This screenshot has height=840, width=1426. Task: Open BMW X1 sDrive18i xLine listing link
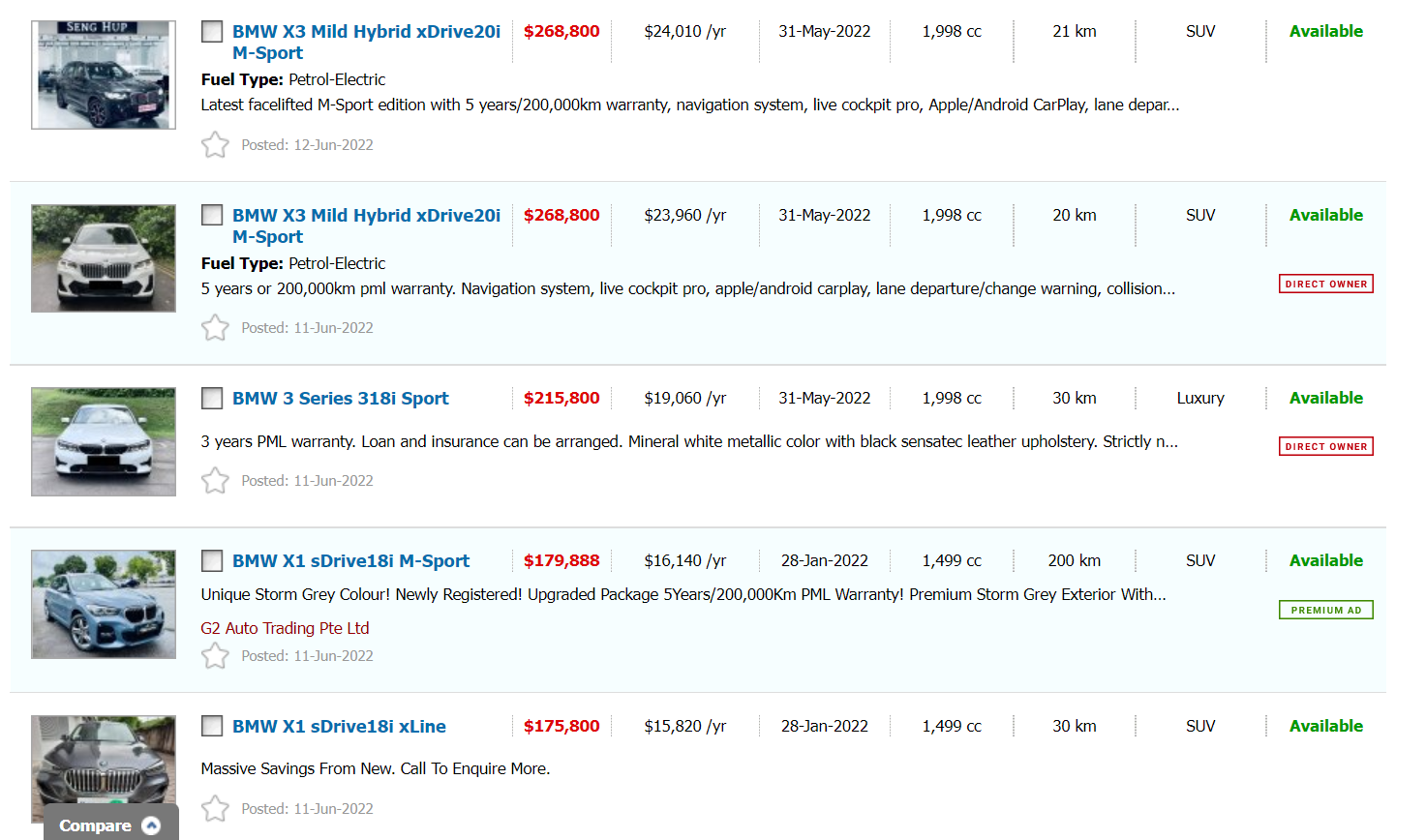[x=339, y=727]
